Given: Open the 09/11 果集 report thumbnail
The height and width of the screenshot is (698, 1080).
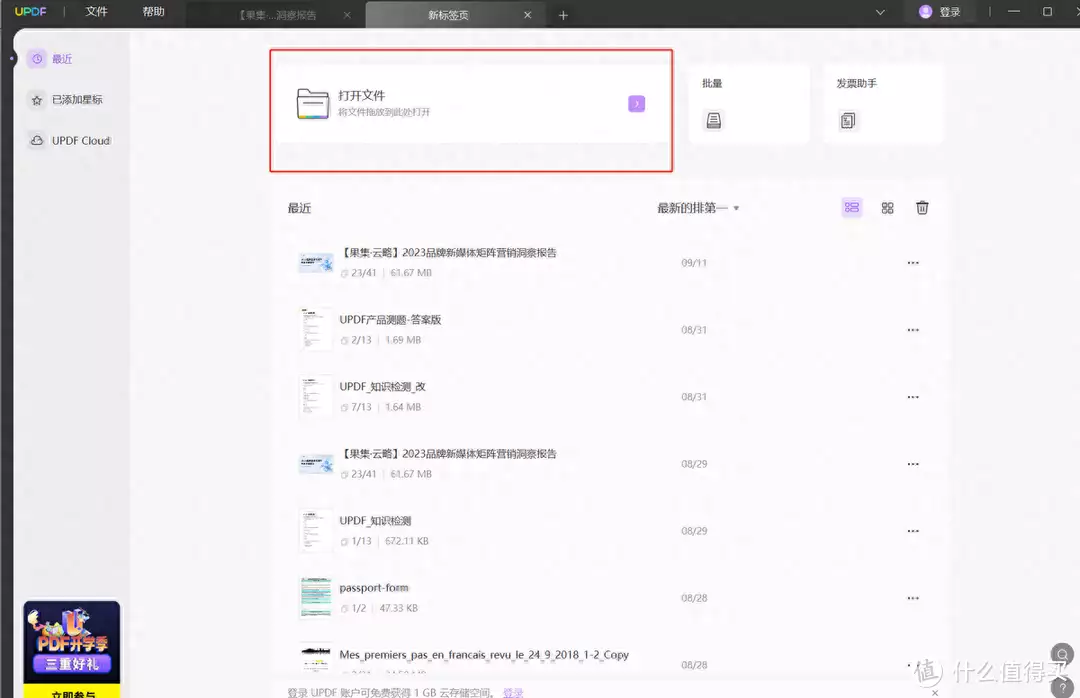Looking at the screenshot, I should (315, 263).
